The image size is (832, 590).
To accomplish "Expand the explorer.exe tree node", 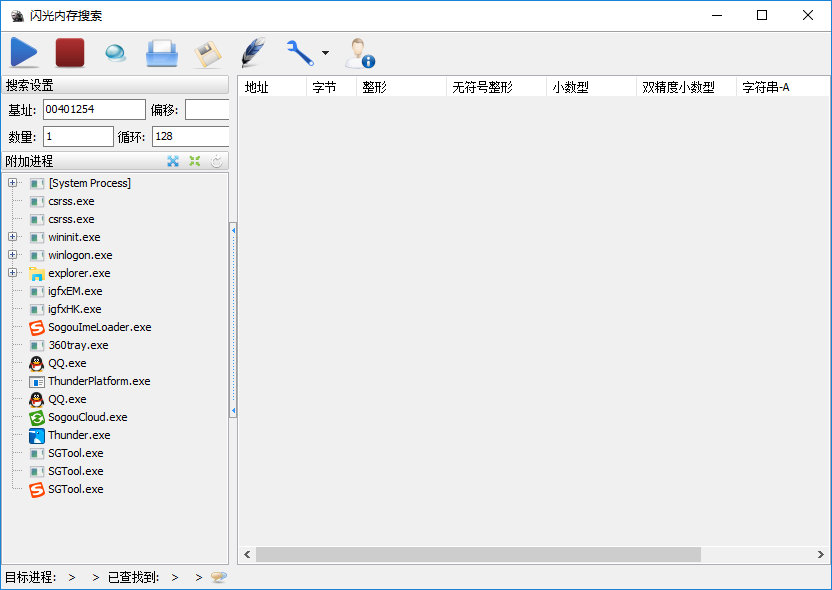I will [x=12, y=273].
